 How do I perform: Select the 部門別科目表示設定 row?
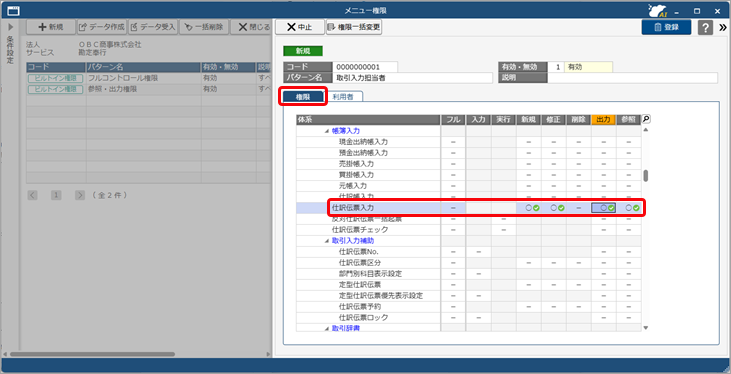(x=469, y=274)
